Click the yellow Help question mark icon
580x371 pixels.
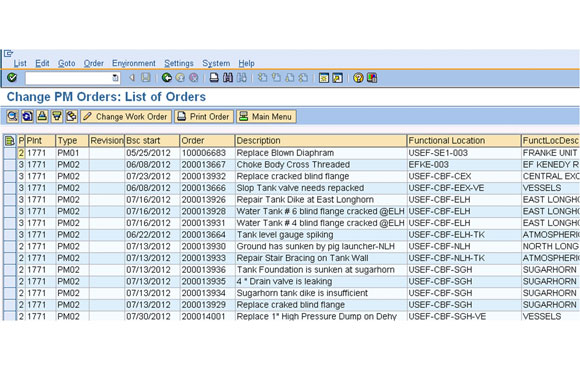(x=358, y=78)
